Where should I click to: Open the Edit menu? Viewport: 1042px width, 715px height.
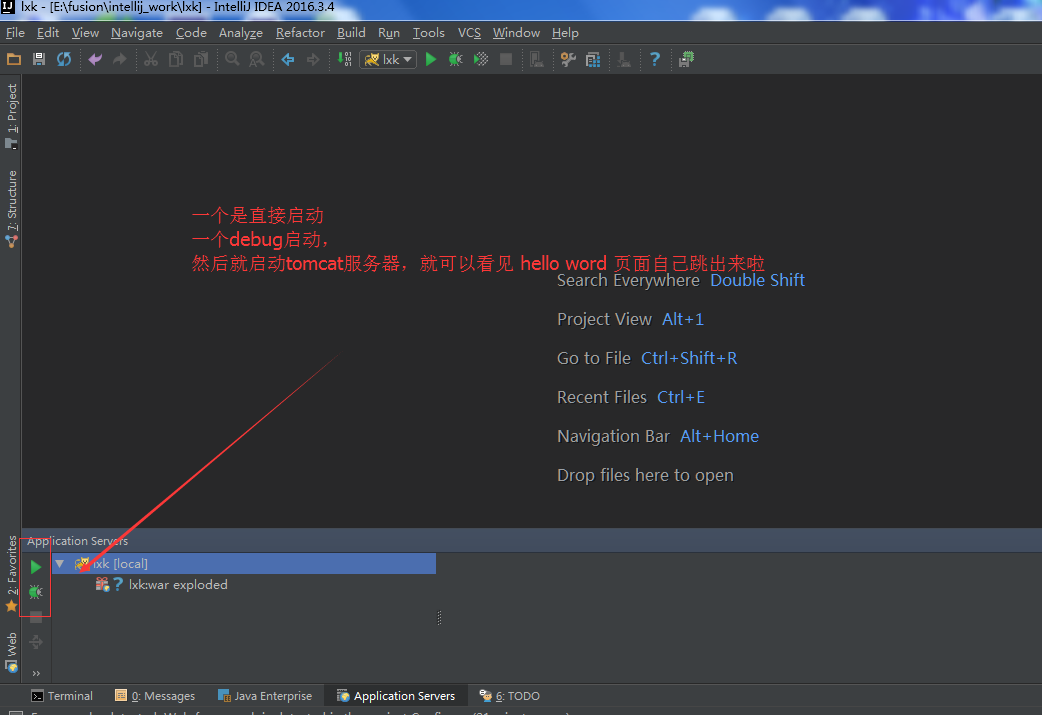48,33
